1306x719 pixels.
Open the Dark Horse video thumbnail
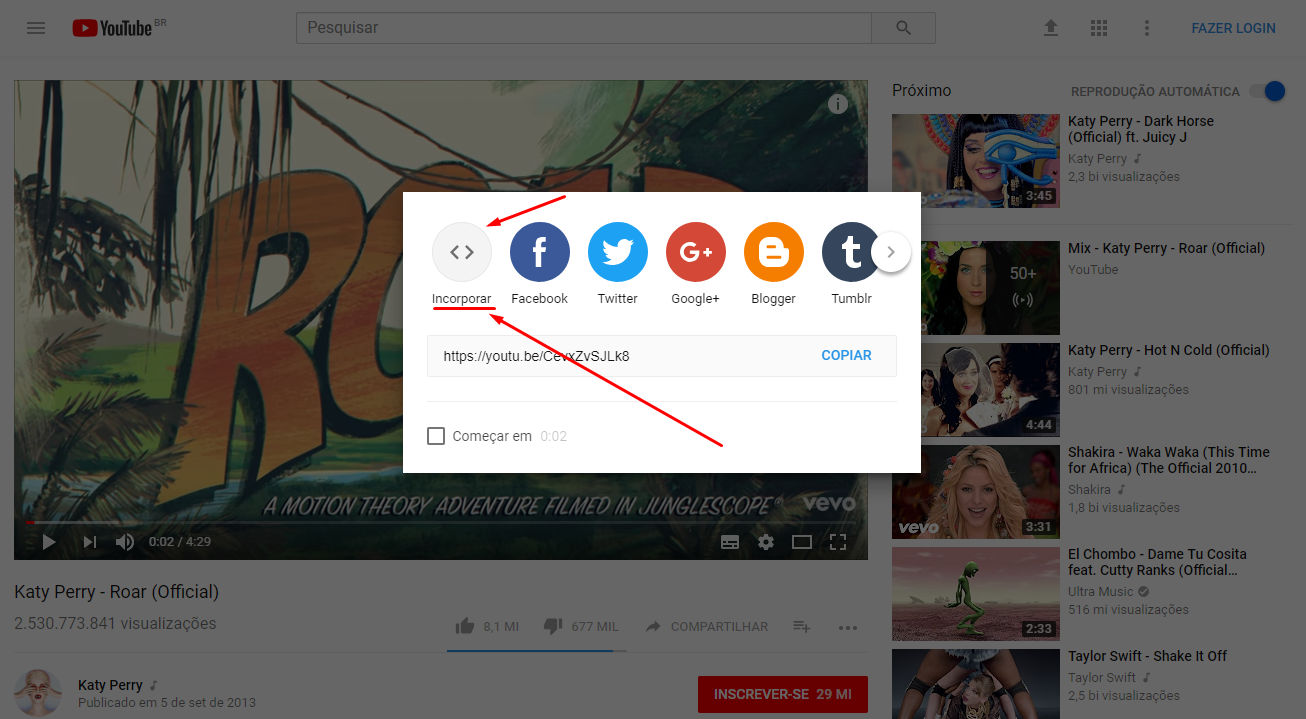pyautogui.click(x=976, y=161)
